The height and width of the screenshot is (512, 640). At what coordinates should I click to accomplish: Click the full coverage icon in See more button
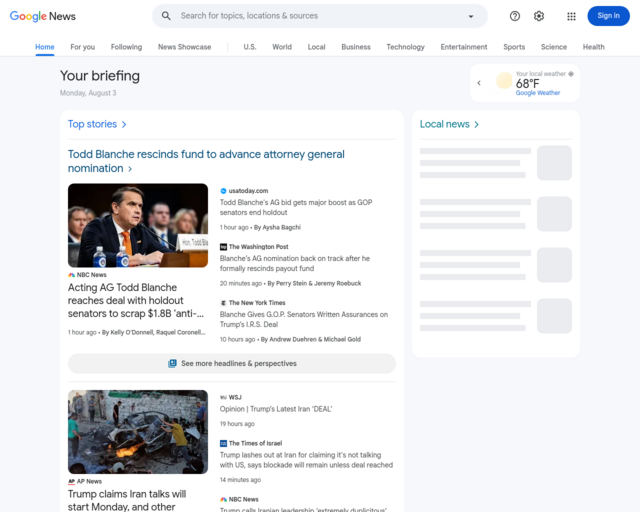[173, 363]
